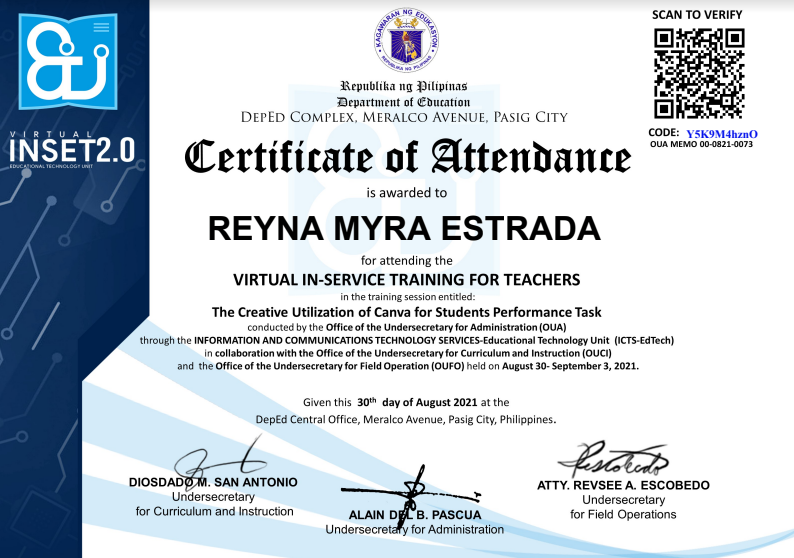This screenshot has width=794, height=558.
Task: Select the name 'REYNA MYRA ESTRADA'
Action: pos(404,228)
